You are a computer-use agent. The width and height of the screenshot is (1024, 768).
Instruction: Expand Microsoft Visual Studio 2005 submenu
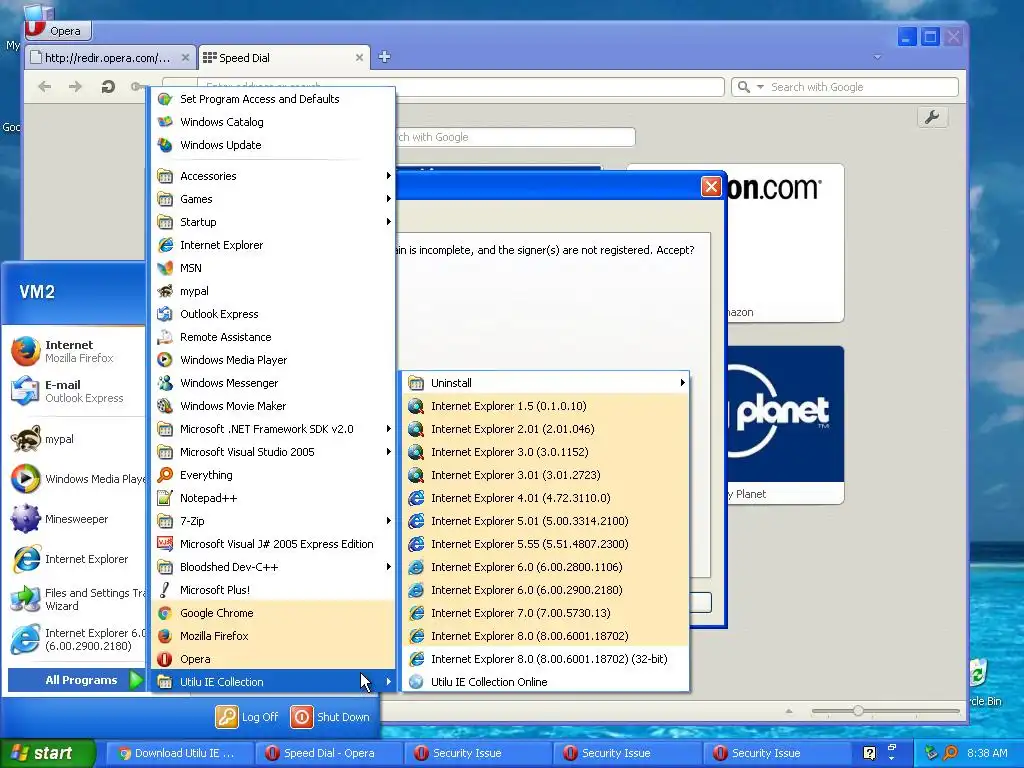pos(274,452)
